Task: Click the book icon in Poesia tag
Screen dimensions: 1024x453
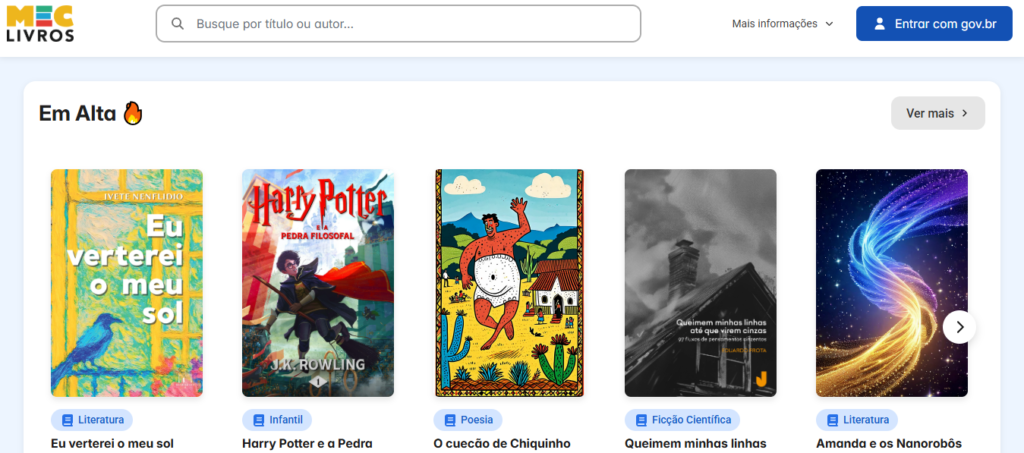Action: coord(450,420)
